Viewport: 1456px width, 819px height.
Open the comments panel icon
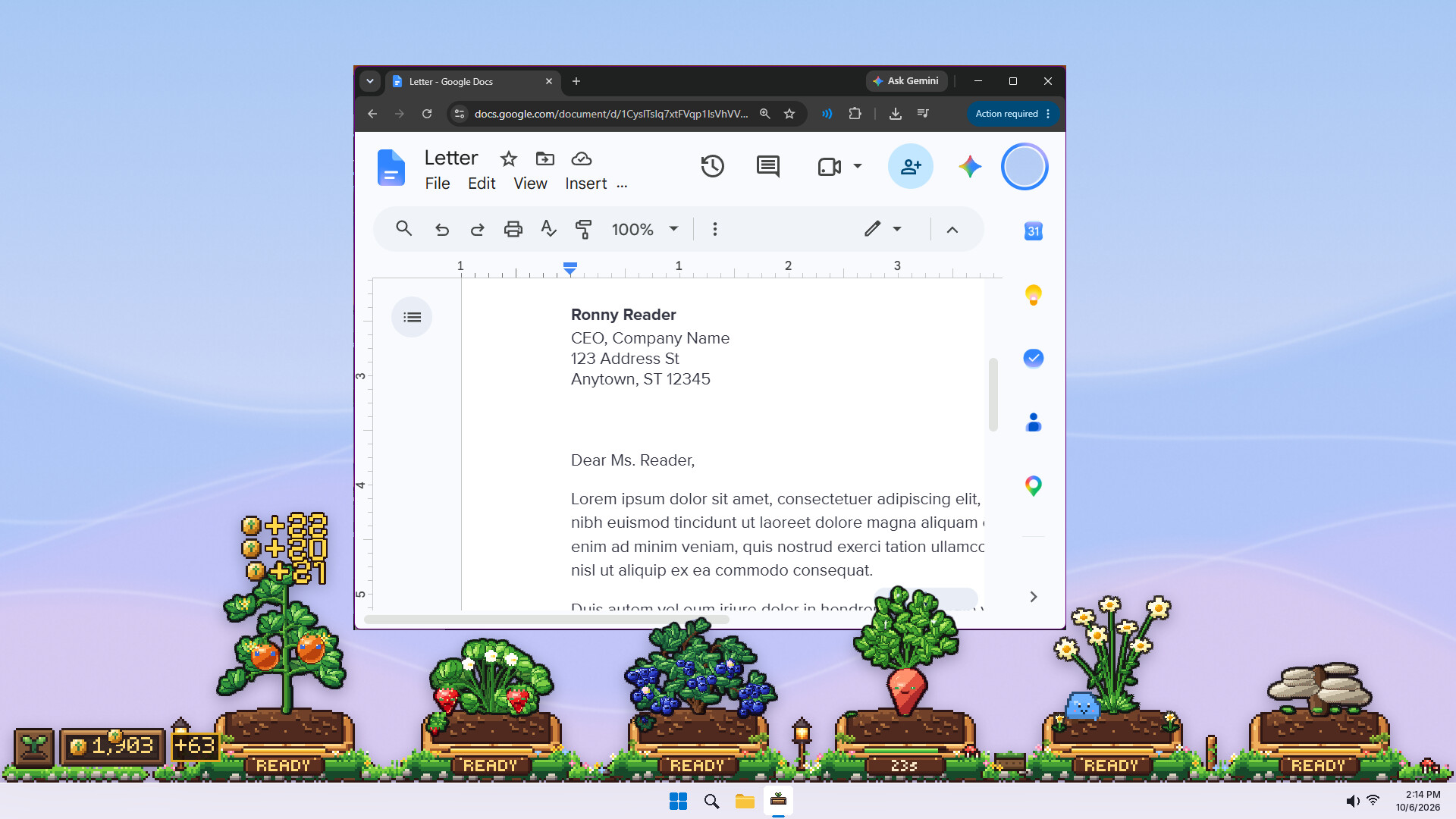[767, 166]
